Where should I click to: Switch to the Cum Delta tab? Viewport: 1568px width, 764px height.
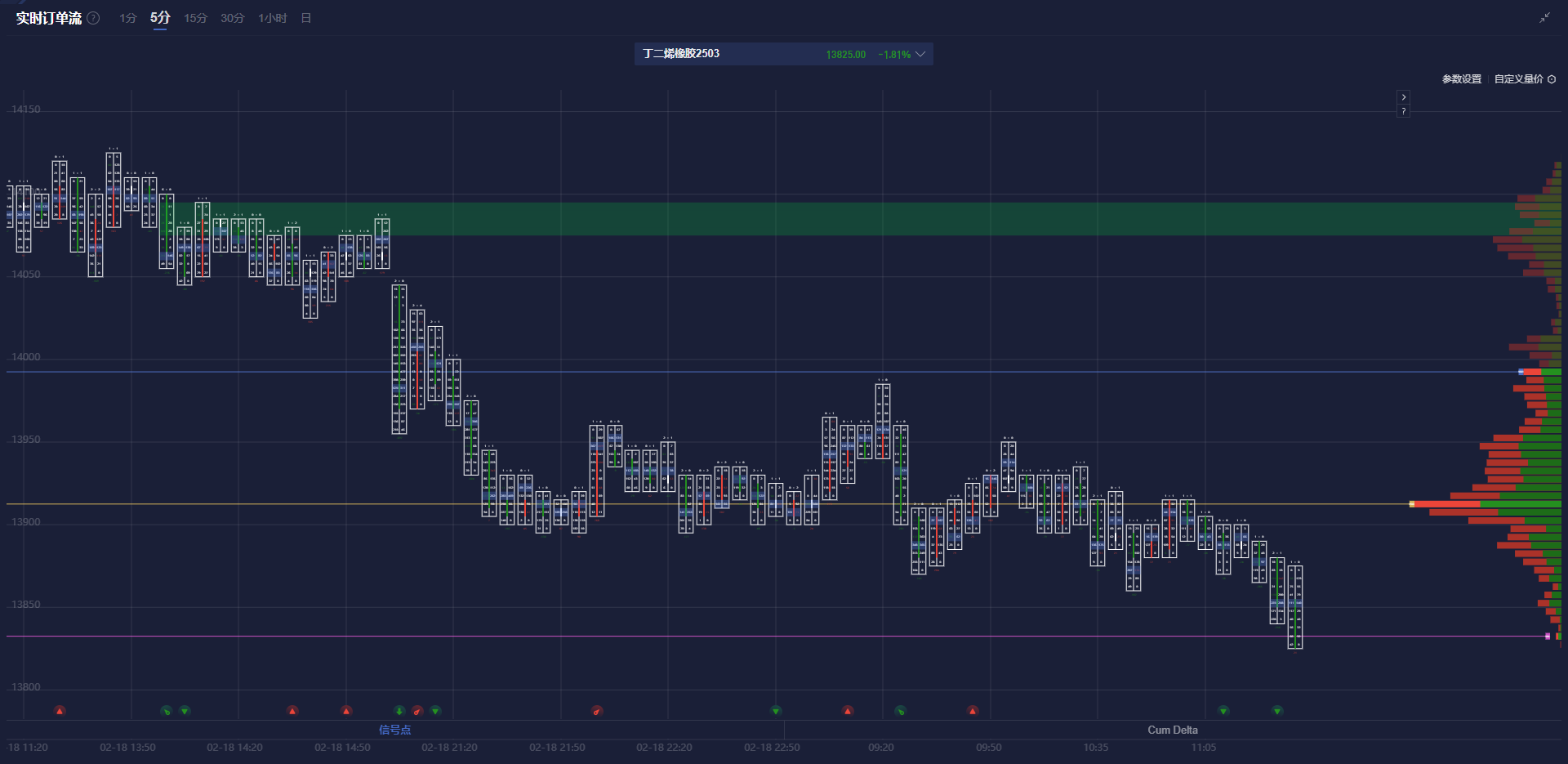coord(1172,730)
